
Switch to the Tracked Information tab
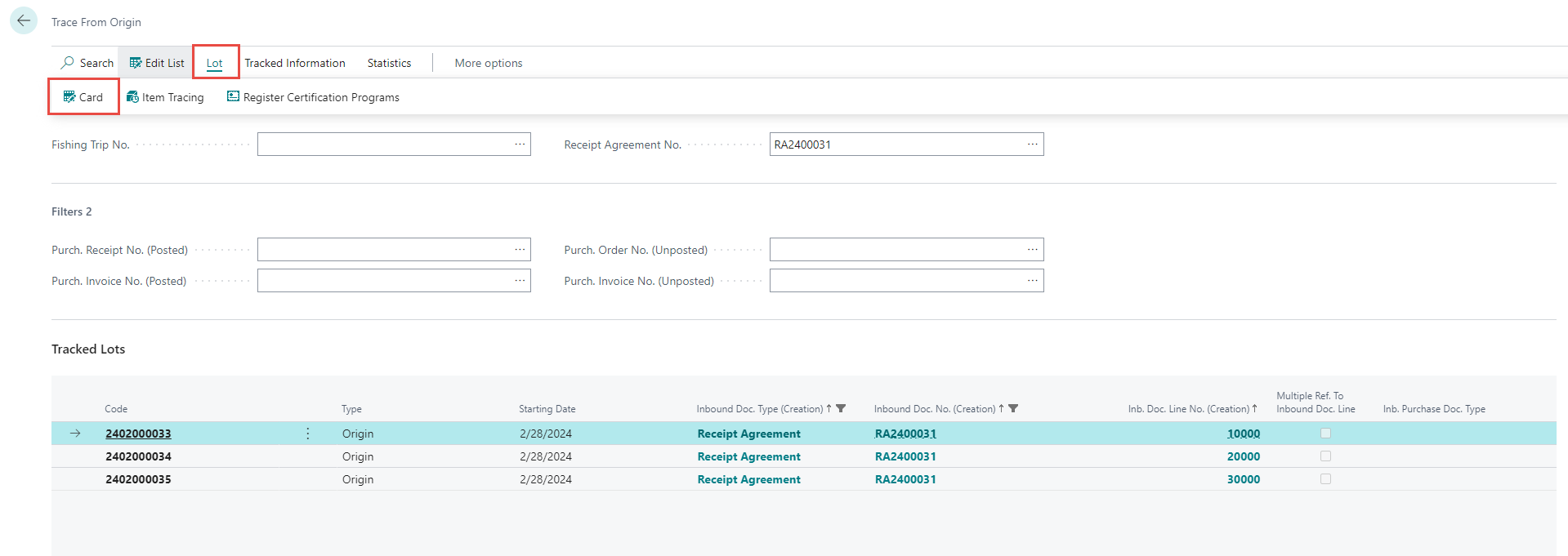coord(295,63)
